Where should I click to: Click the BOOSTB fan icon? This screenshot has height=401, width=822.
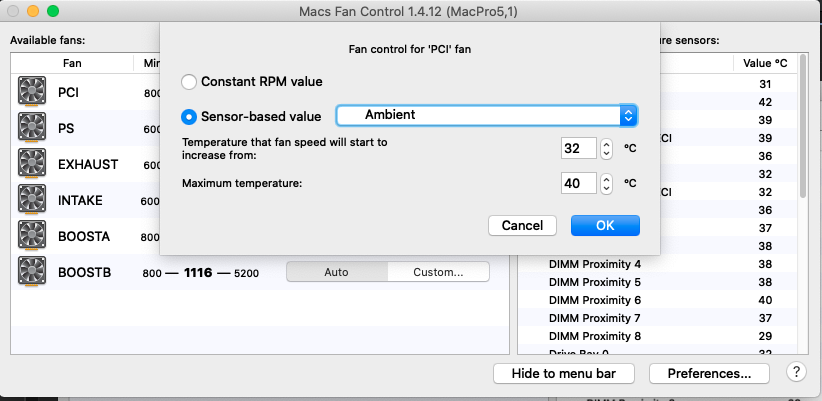(x=32, y=270)
